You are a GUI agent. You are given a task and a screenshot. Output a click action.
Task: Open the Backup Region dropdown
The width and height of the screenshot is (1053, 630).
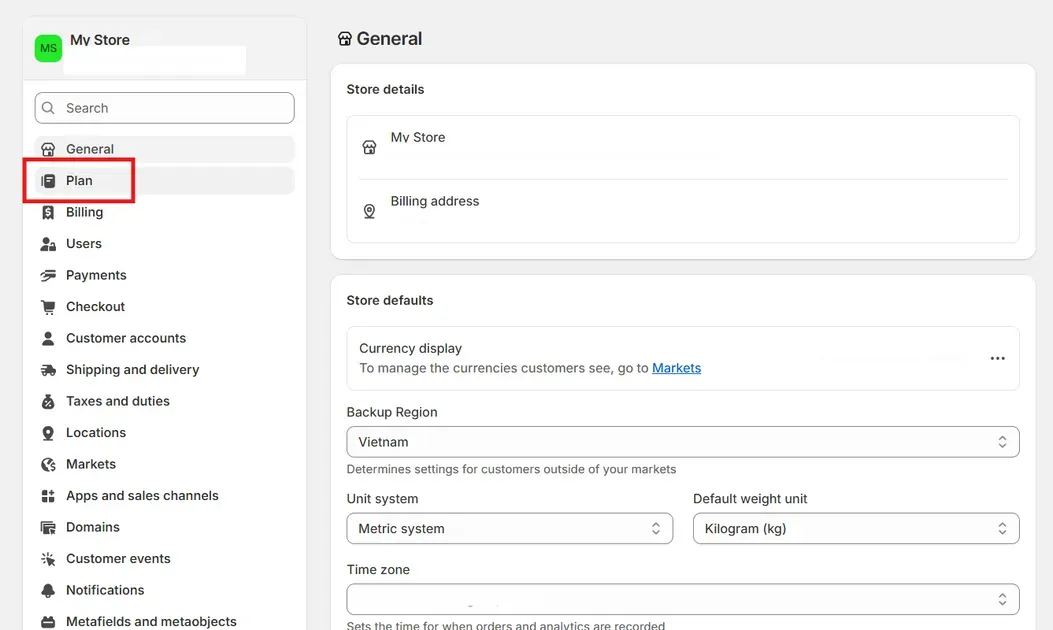pyautogui.click(x=682, y=442)
